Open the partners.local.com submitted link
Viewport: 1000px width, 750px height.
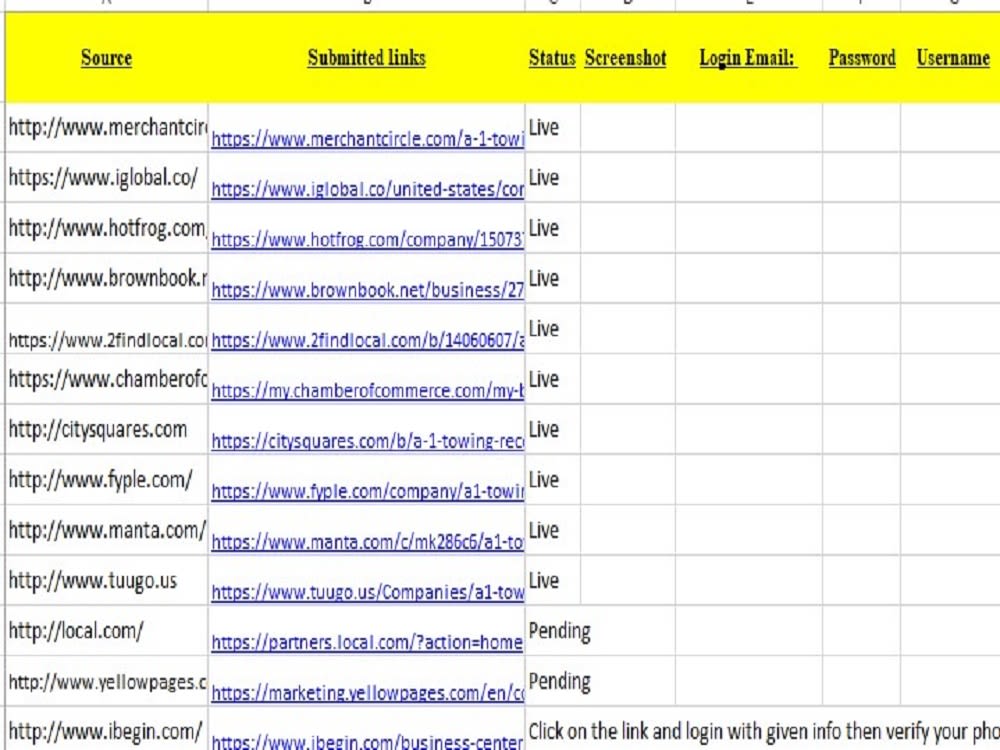367,642
